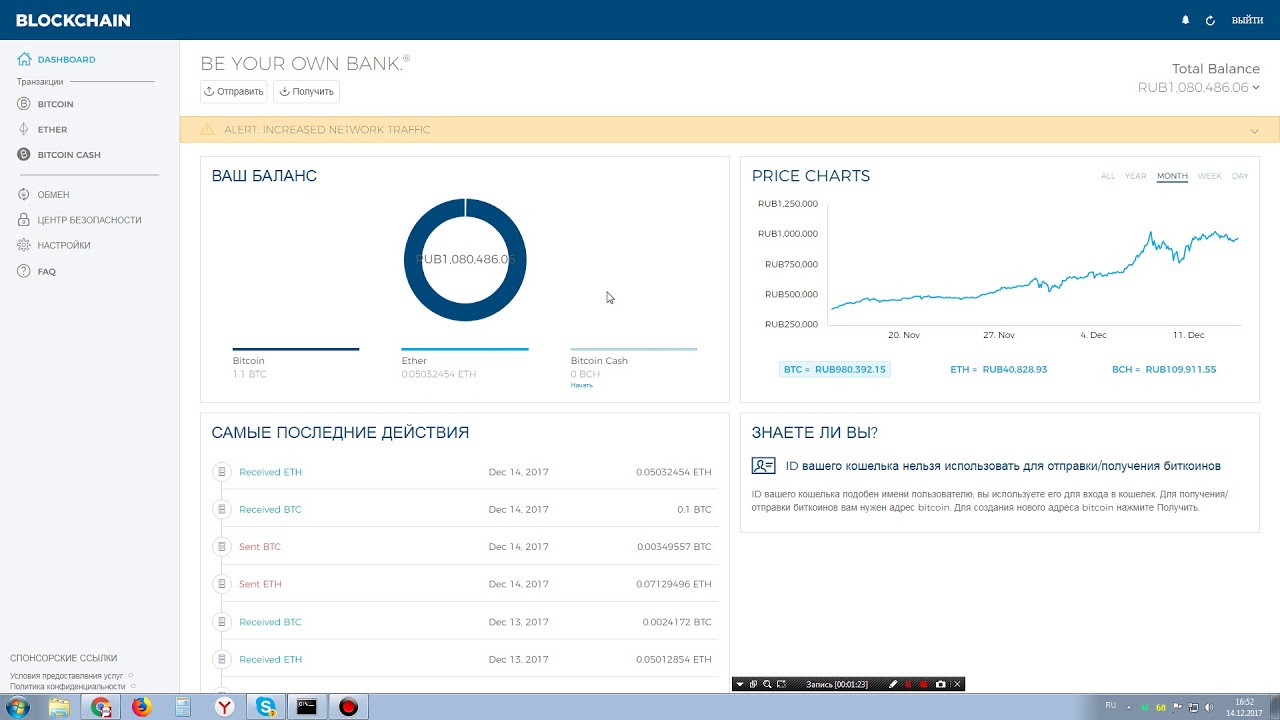Click the Отправить send button
The image size is (1280, 720).
coord(234,91)
